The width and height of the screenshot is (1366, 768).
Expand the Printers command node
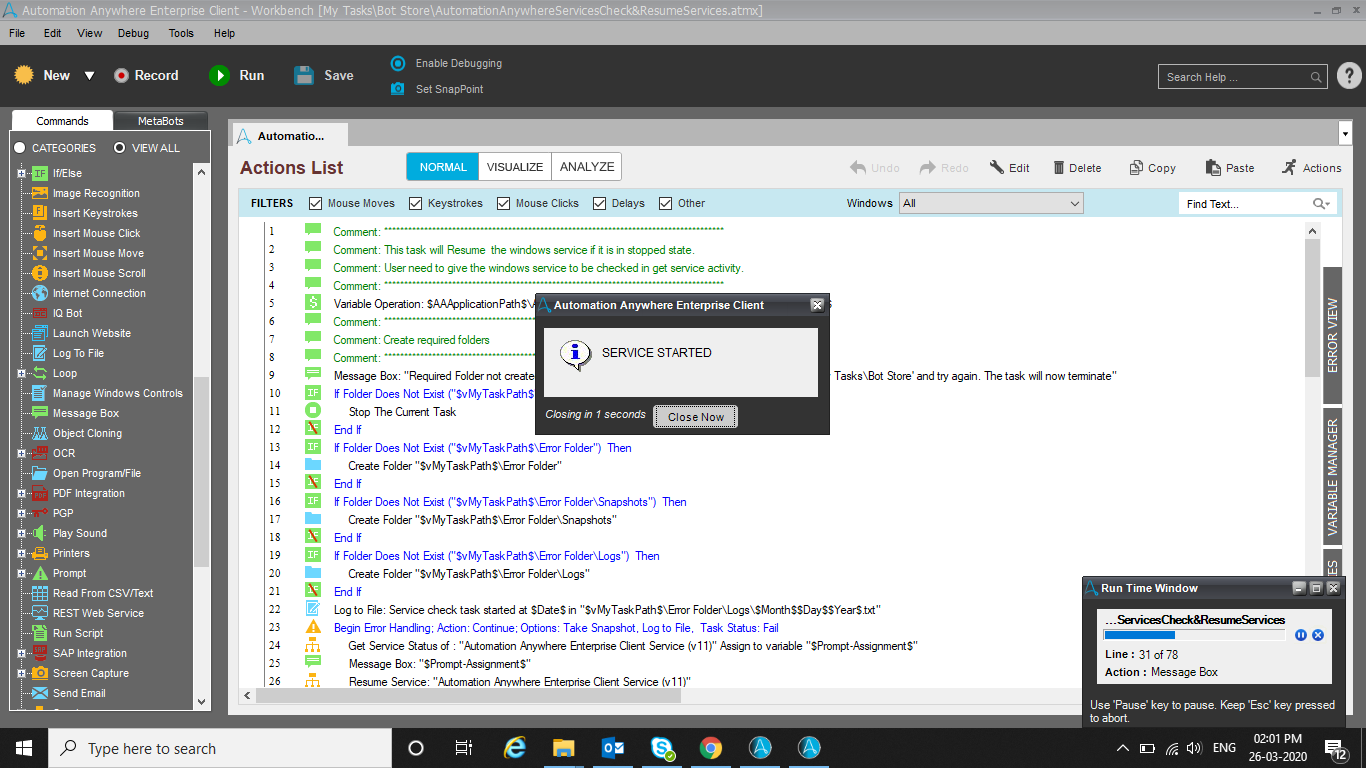[x=22, y=553]
